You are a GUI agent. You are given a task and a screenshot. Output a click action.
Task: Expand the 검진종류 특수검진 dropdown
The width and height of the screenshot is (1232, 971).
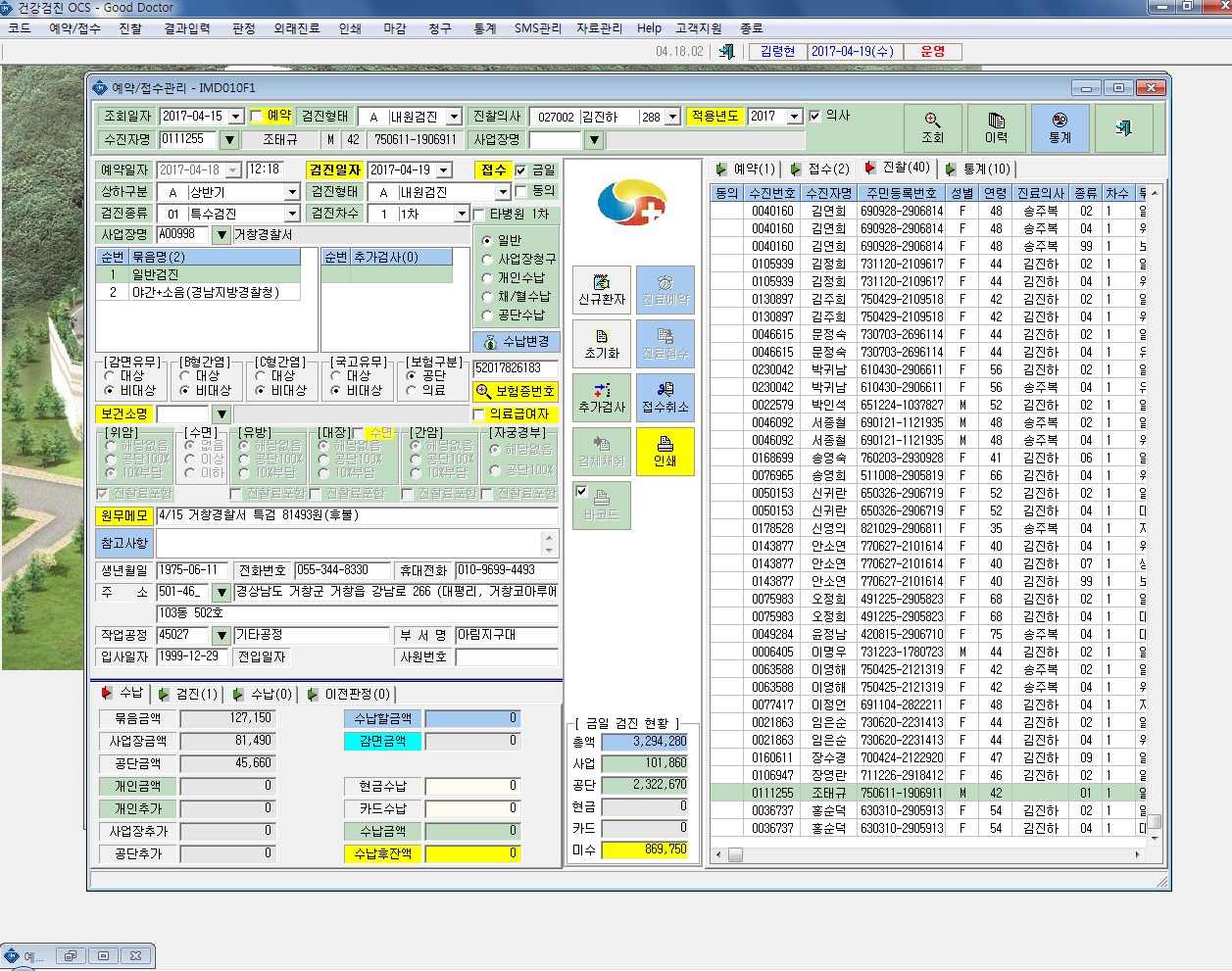coord(291,214)
